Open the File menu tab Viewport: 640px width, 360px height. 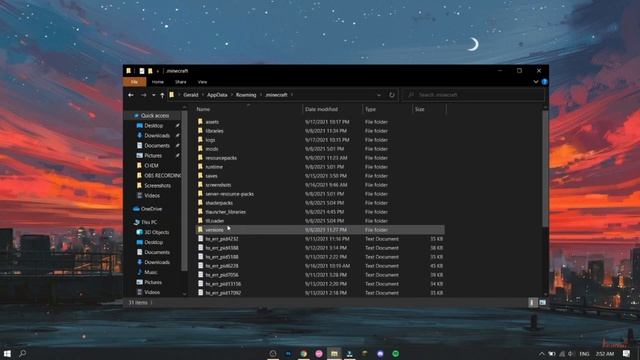[134, 82]
